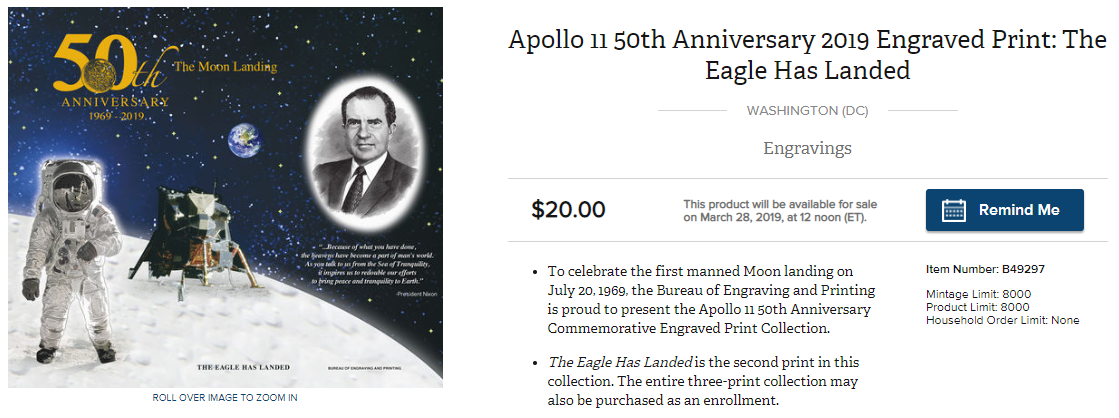
Task: Click the WASHINGTON (DC) label
Action: (807, 111)
